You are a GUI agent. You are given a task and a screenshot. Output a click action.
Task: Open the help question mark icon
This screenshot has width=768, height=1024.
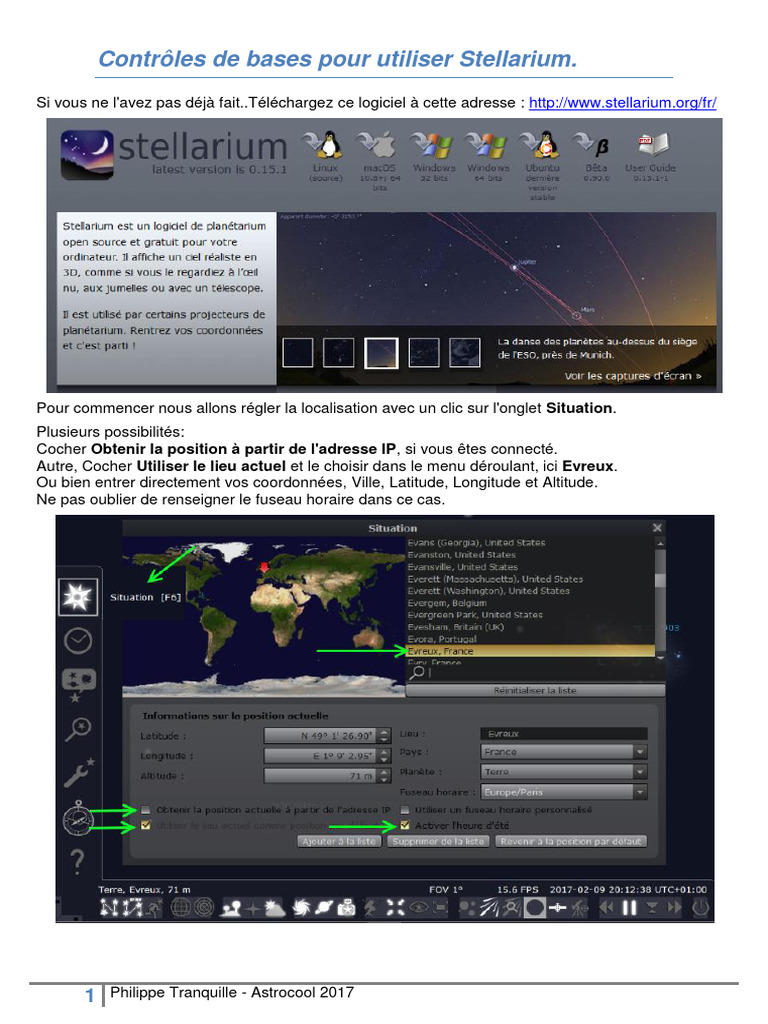(x=77, y=861)
